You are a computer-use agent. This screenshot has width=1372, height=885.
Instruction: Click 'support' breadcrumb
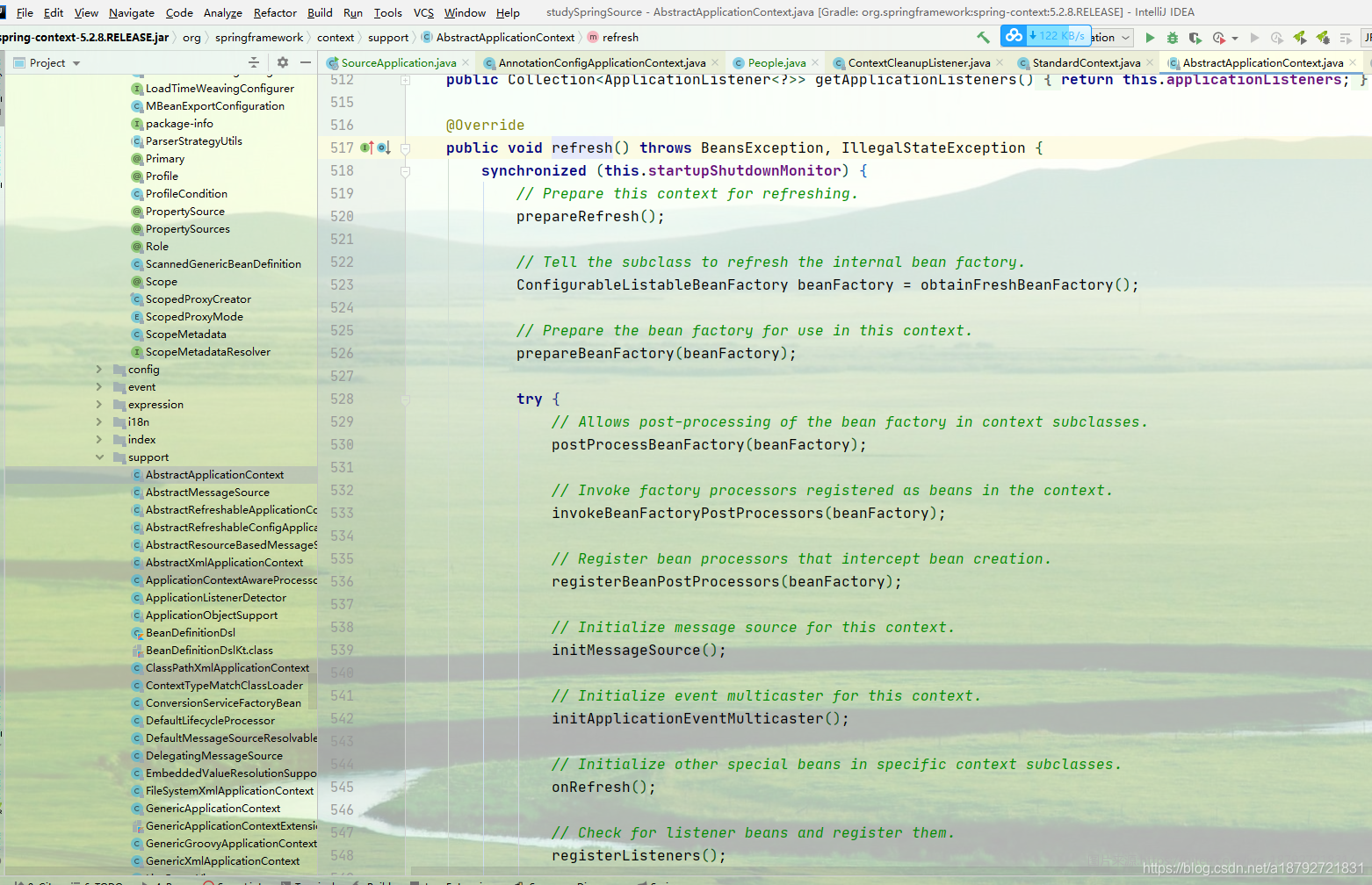388,38
